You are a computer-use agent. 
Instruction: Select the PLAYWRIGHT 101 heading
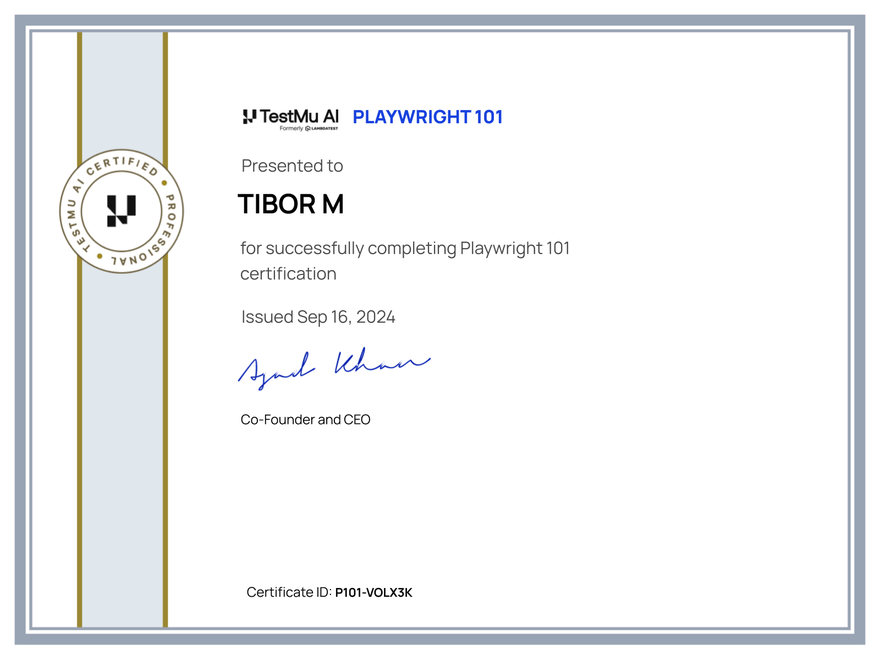tap(428, 117)
